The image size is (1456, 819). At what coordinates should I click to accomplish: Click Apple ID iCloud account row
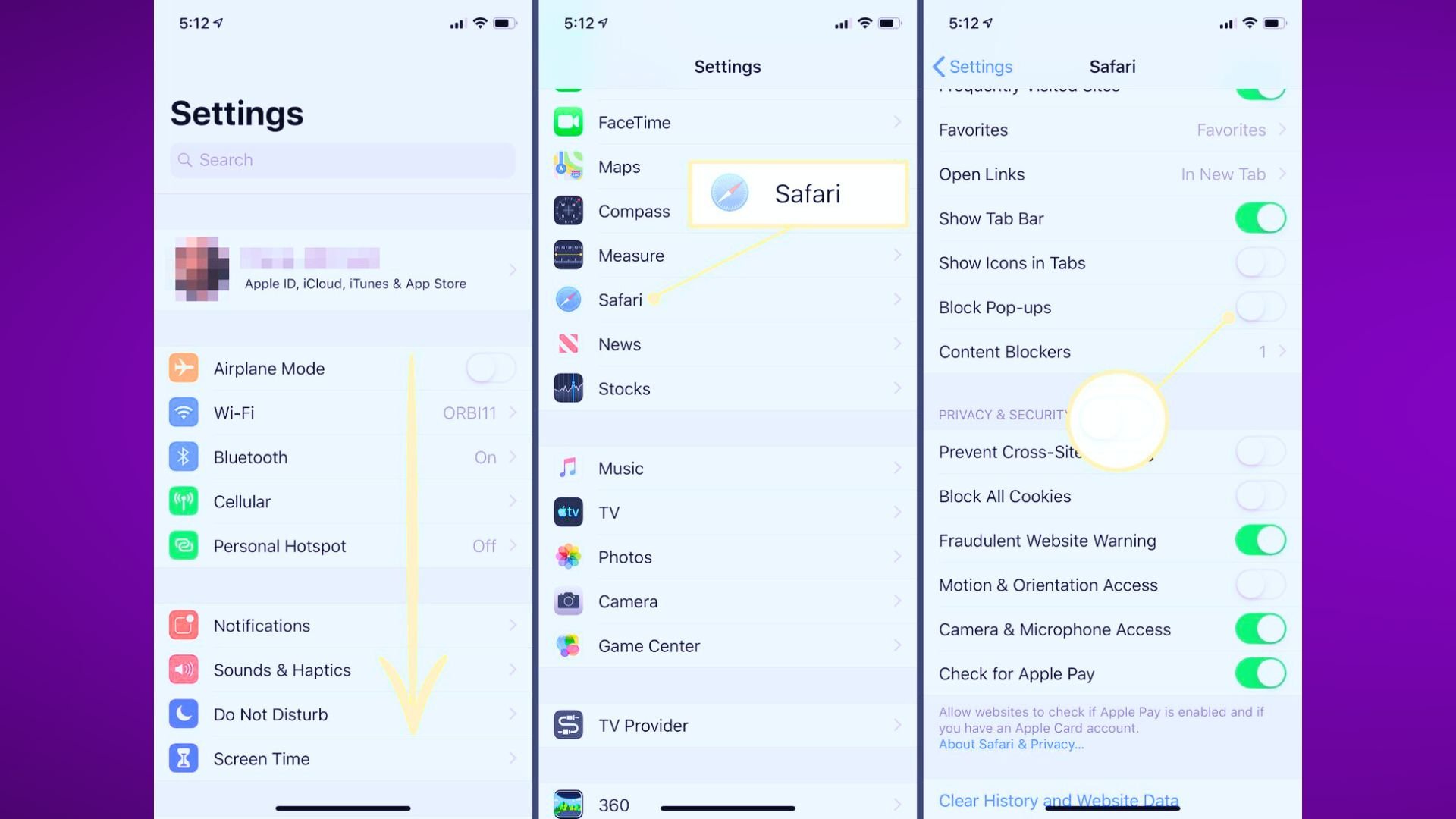343,270
